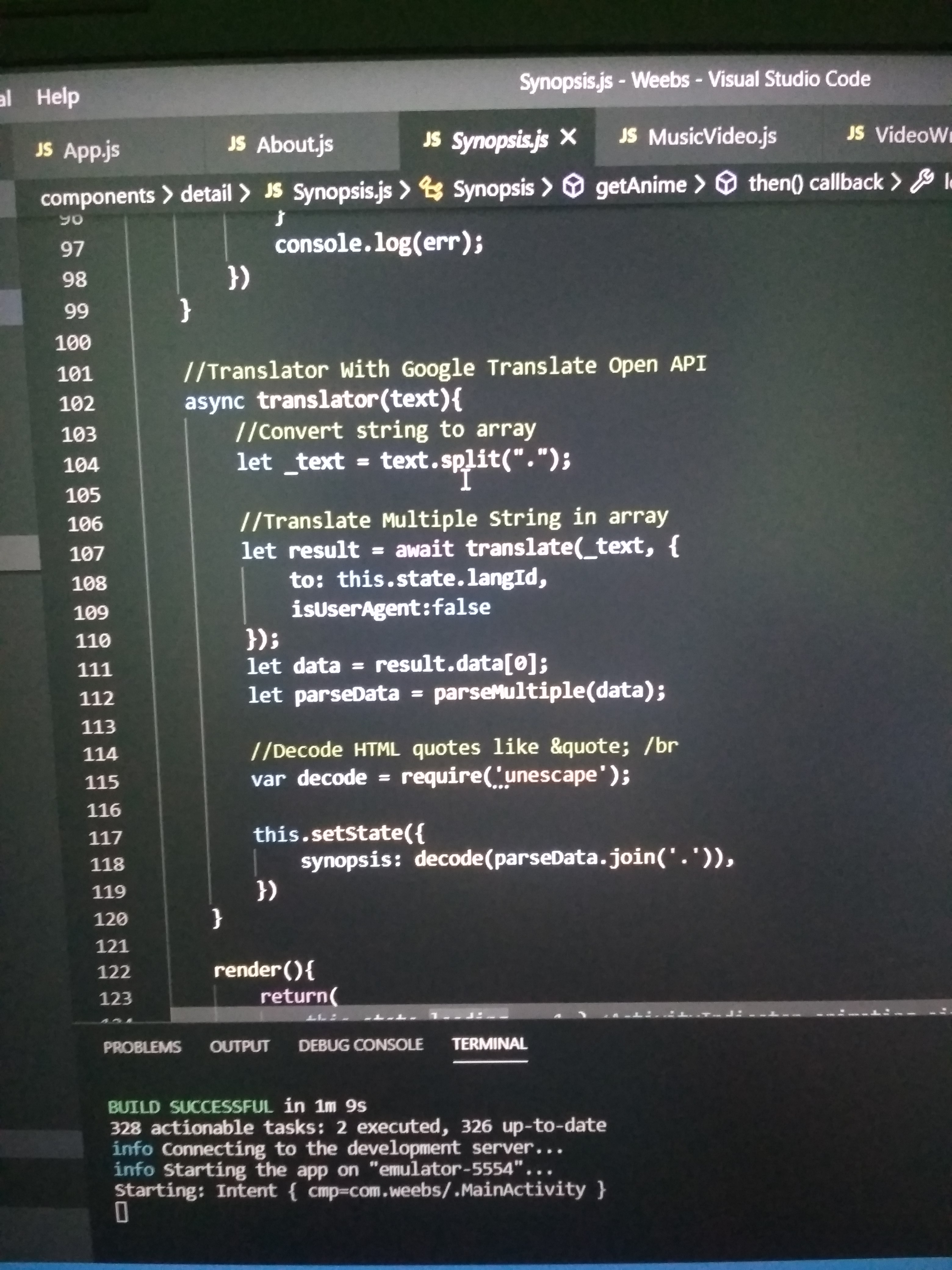Click the JS icon in Synopsis.js breadcrumb
The width and height of the screenshot is (952, 1270).
(274, 191)
